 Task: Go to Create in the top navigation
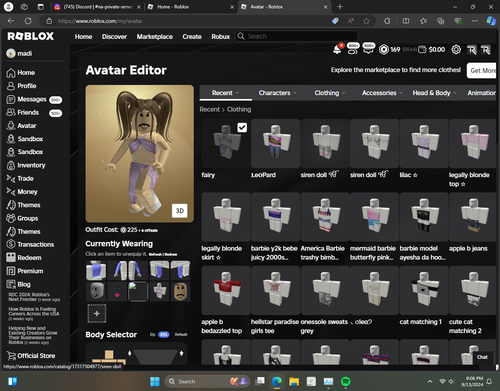[192, 37]
